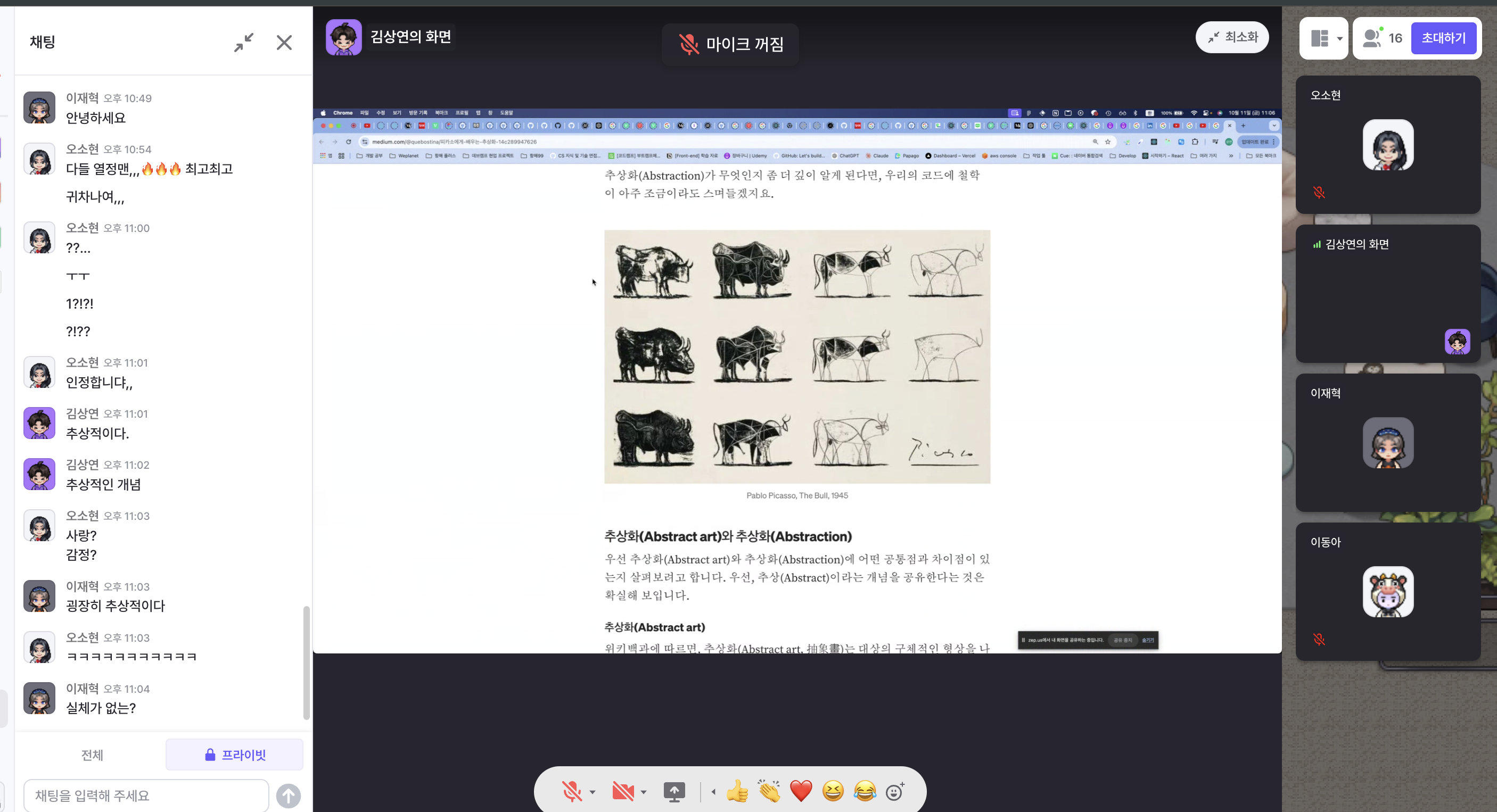Open camera options dropdown arrow
This screenshot has height=812, width=1497.
pyautogui.click(x=643, y=792)
